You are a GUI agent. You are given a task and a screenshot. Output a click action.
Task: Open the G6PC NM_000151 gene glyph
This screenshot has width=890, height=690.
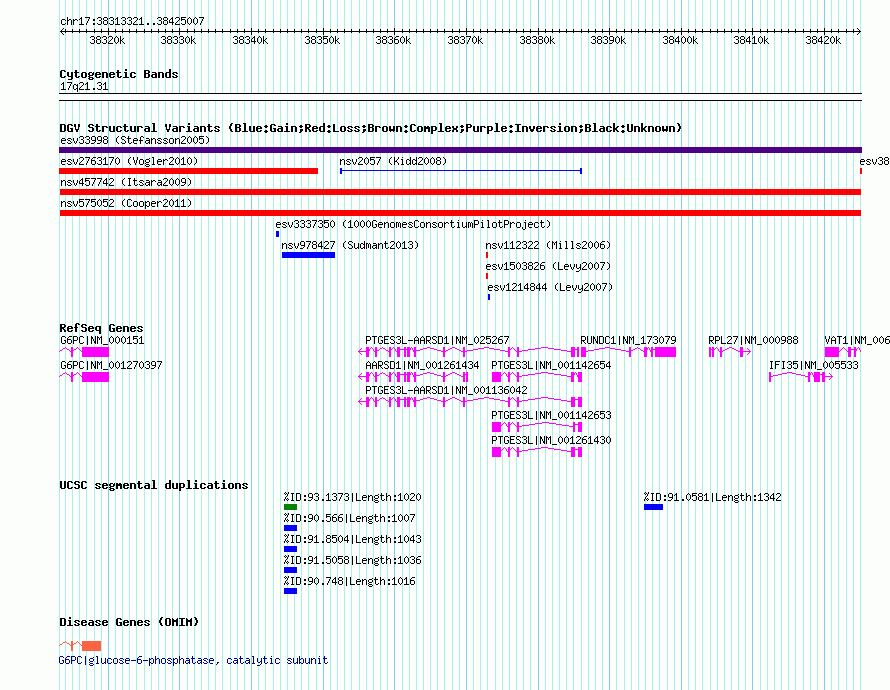pyautogui.click(x=84, y=352)
